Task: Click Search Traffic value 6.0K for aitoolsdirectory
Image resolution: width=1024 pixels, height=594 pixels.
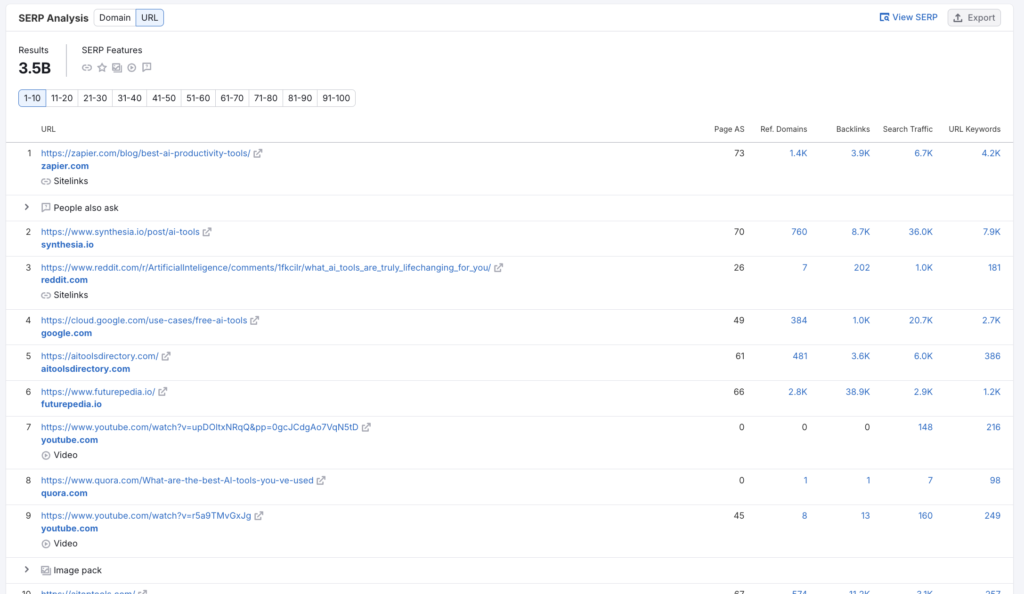Action: (x=923, y=356)
